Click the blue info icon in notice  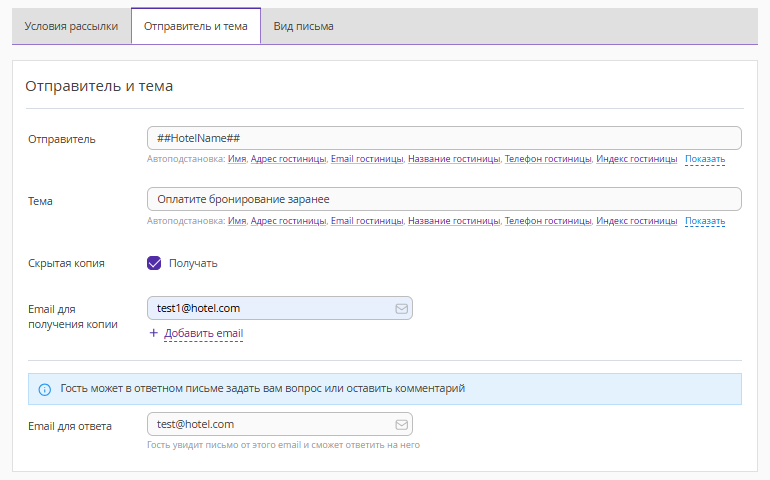tap(44, 389)
